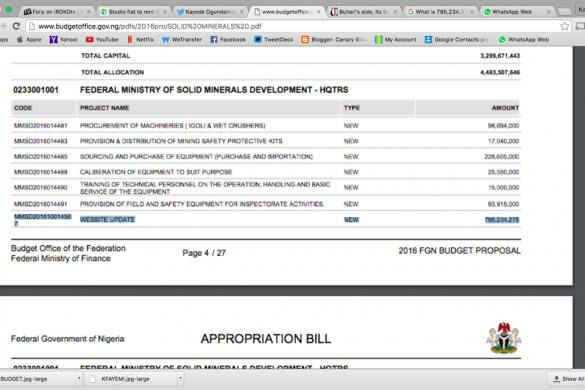Open the downloaded KFAYEMI.jpg-large file
This screenshot has width=585, height=390.
(130, 379)
